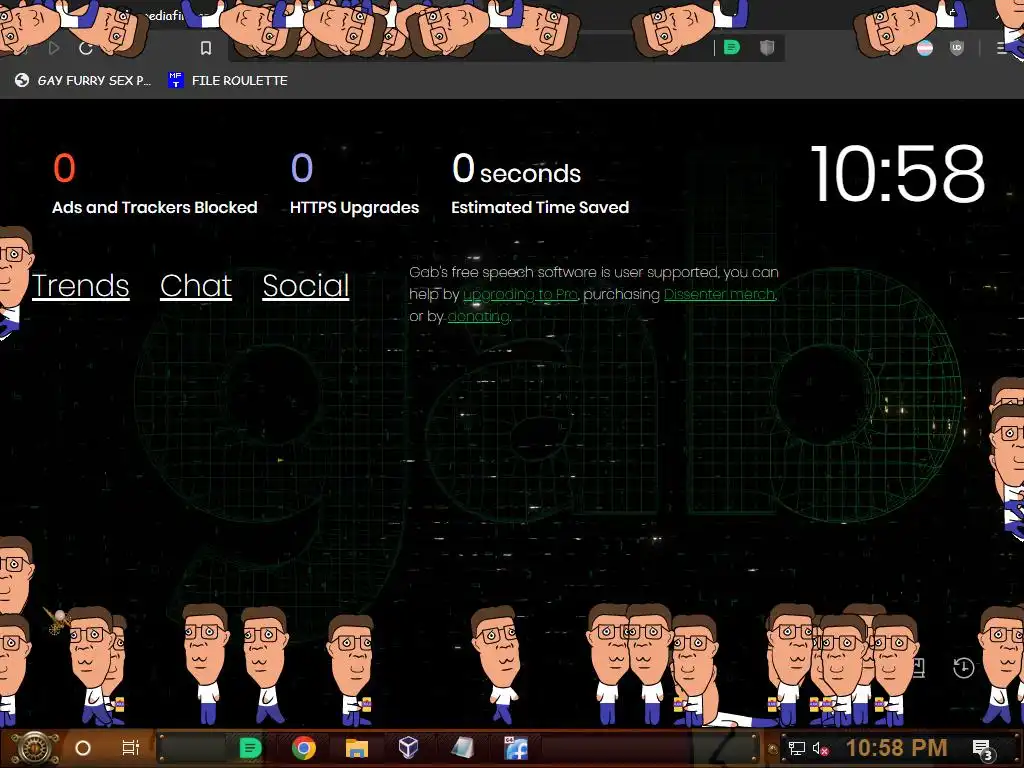Click the HTTPS Upgrades counter
The image size is (1024, 768).
[355, 185]
